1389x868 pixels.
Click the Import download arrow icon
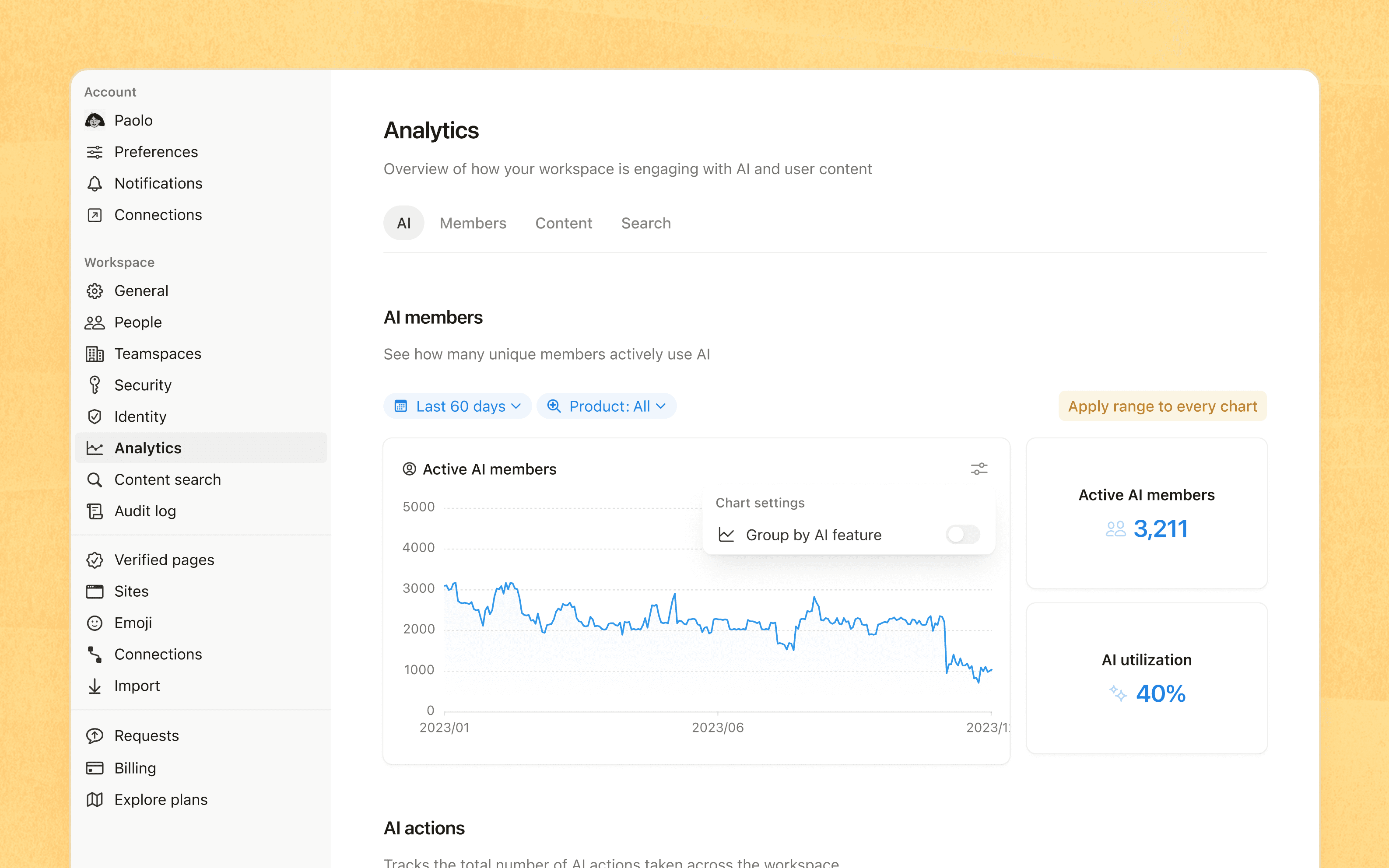[x=95, y=686]
